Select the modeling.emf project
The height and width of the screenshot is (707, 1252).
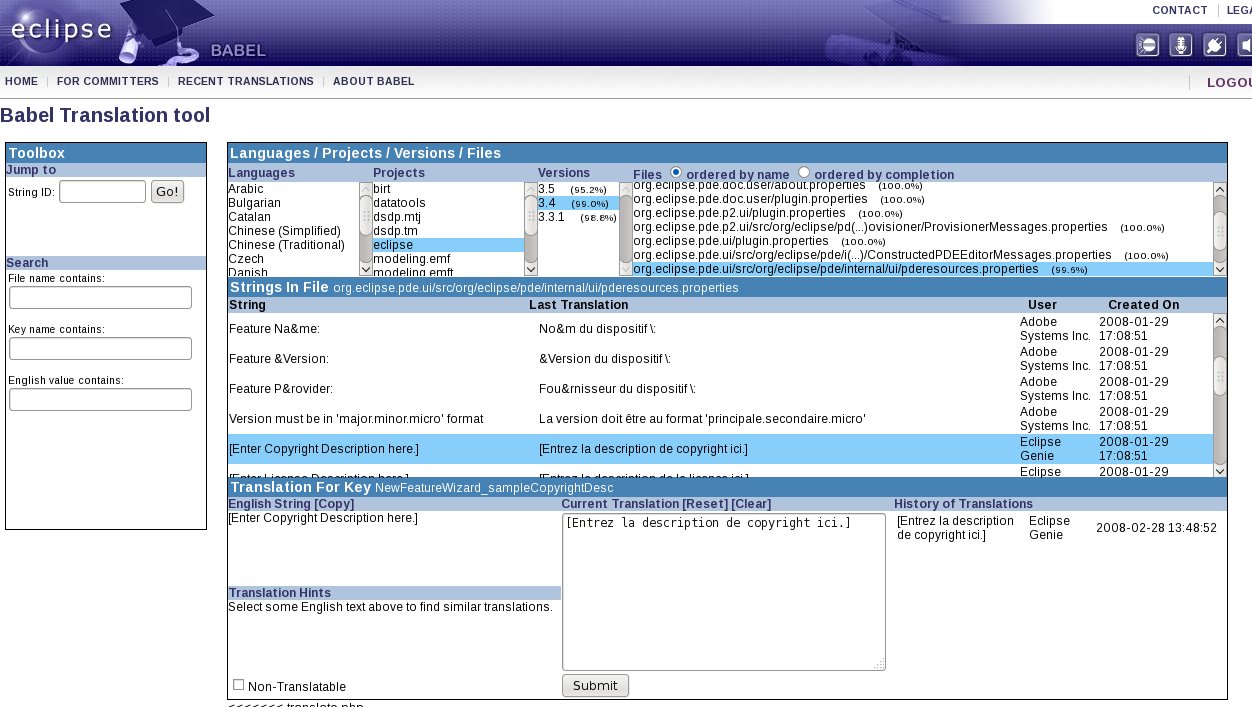pos(448,259)
